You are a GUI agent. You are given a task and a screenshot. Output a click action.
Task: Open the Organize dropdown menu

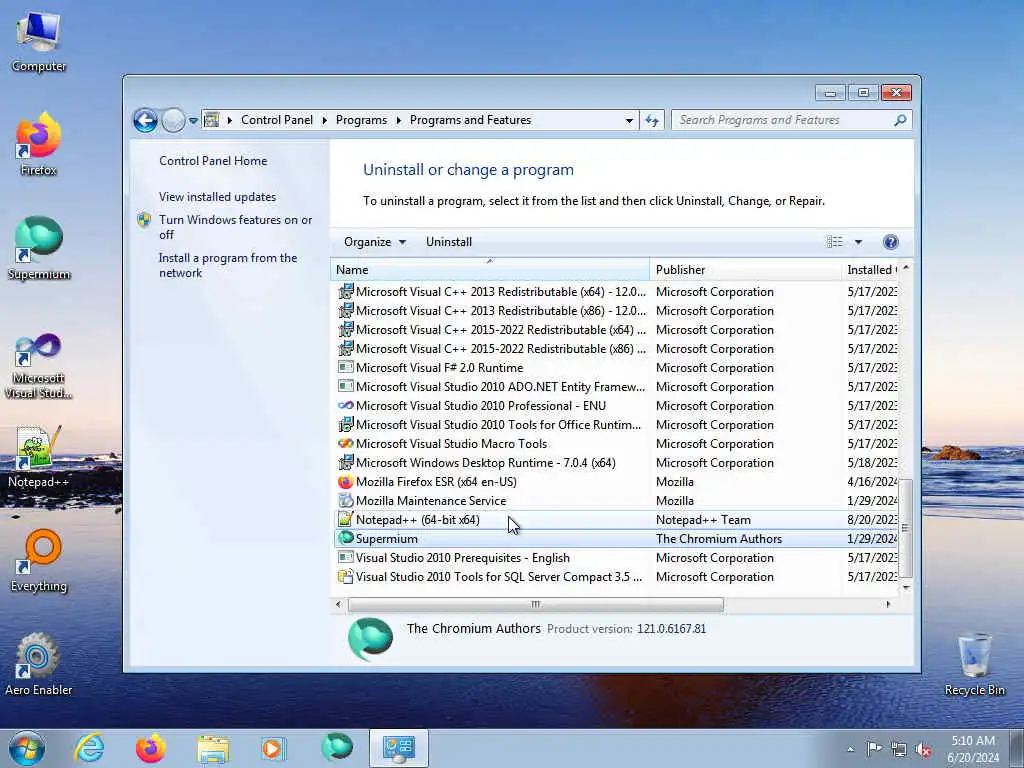click(x=375, y=242)
